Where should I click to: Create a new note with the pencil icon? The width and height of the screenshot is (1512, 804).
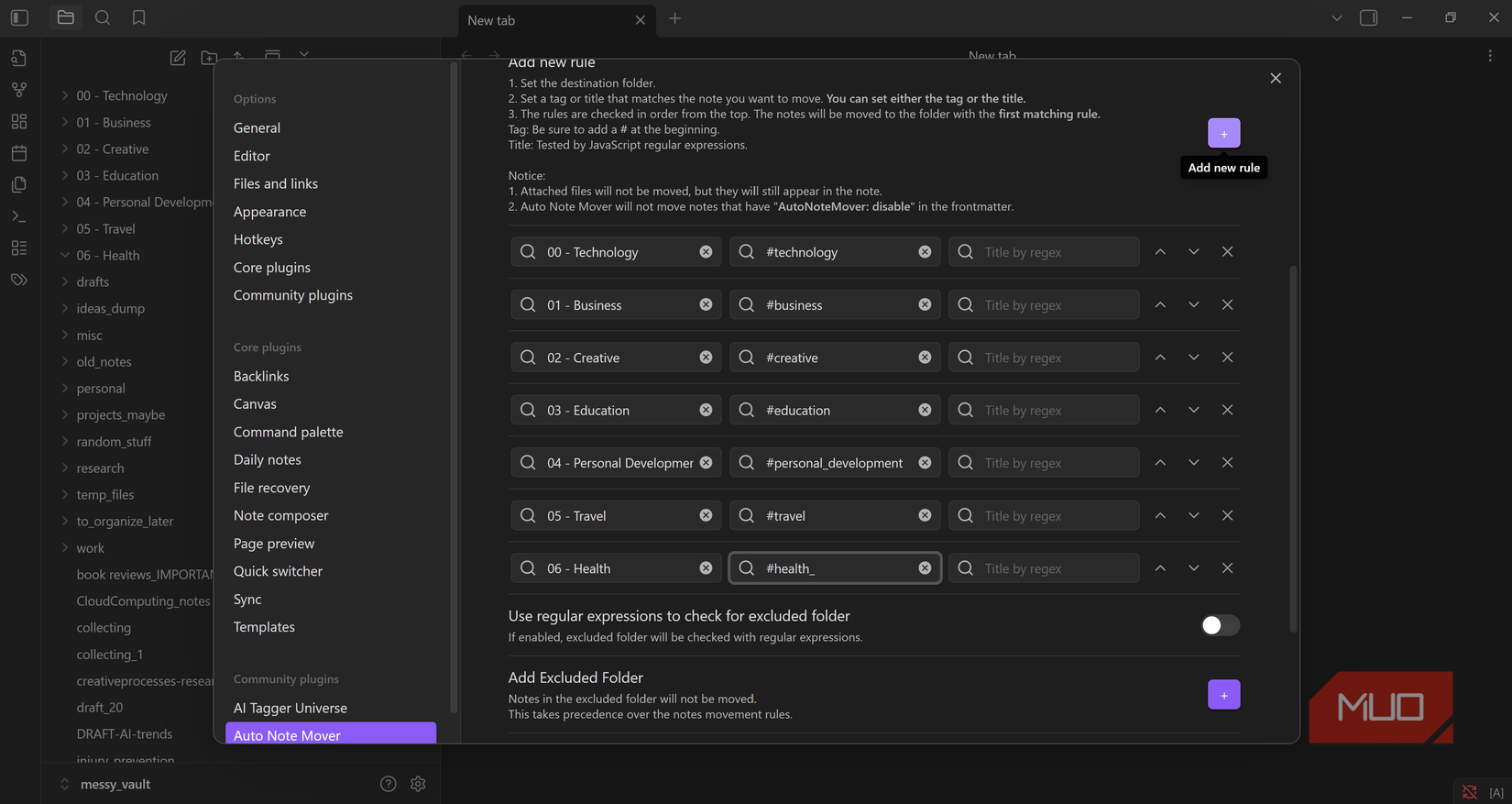178,58
